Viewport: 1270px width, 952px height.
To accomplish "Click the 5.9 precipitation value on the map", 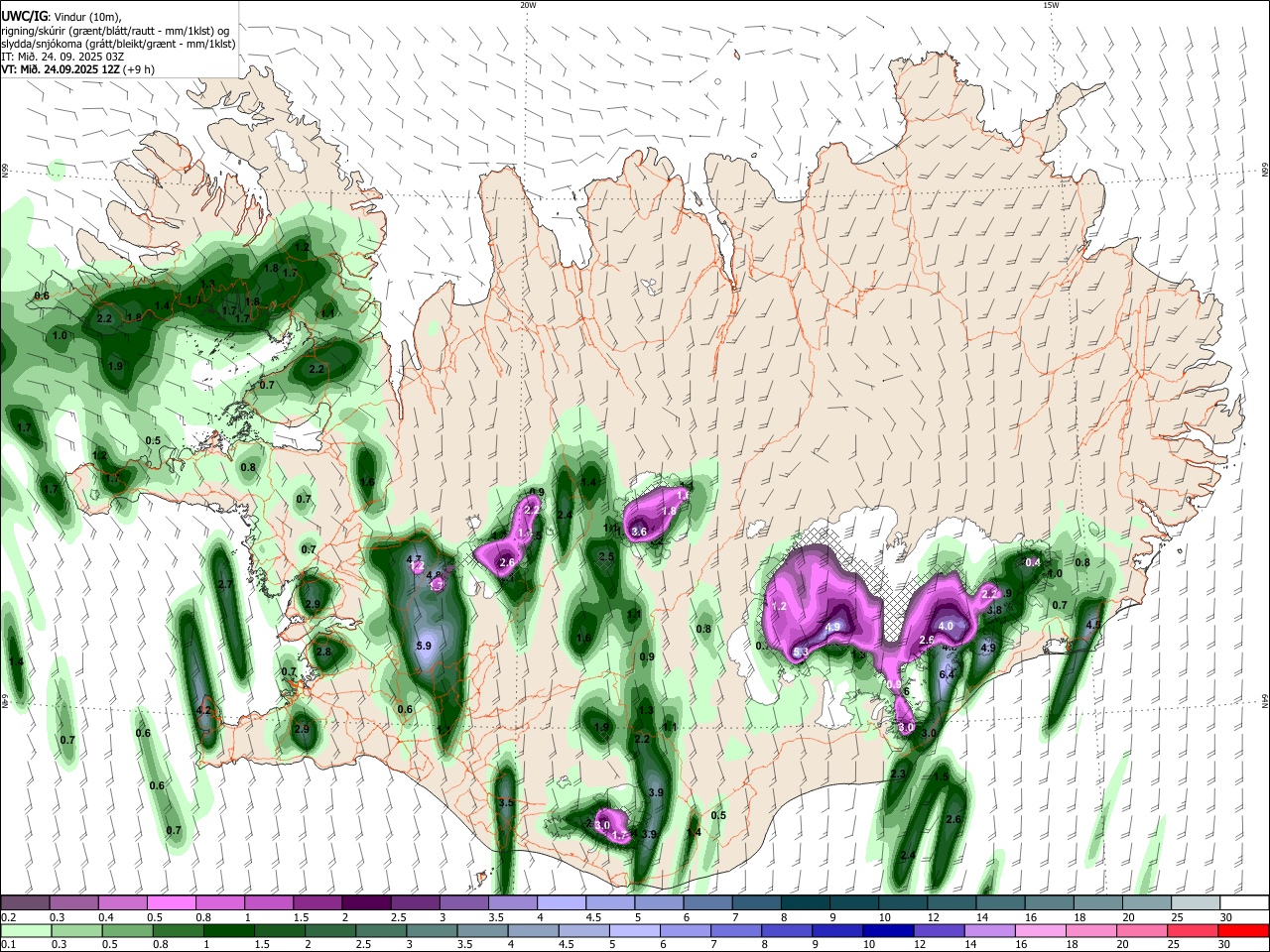I will (424, 646).
